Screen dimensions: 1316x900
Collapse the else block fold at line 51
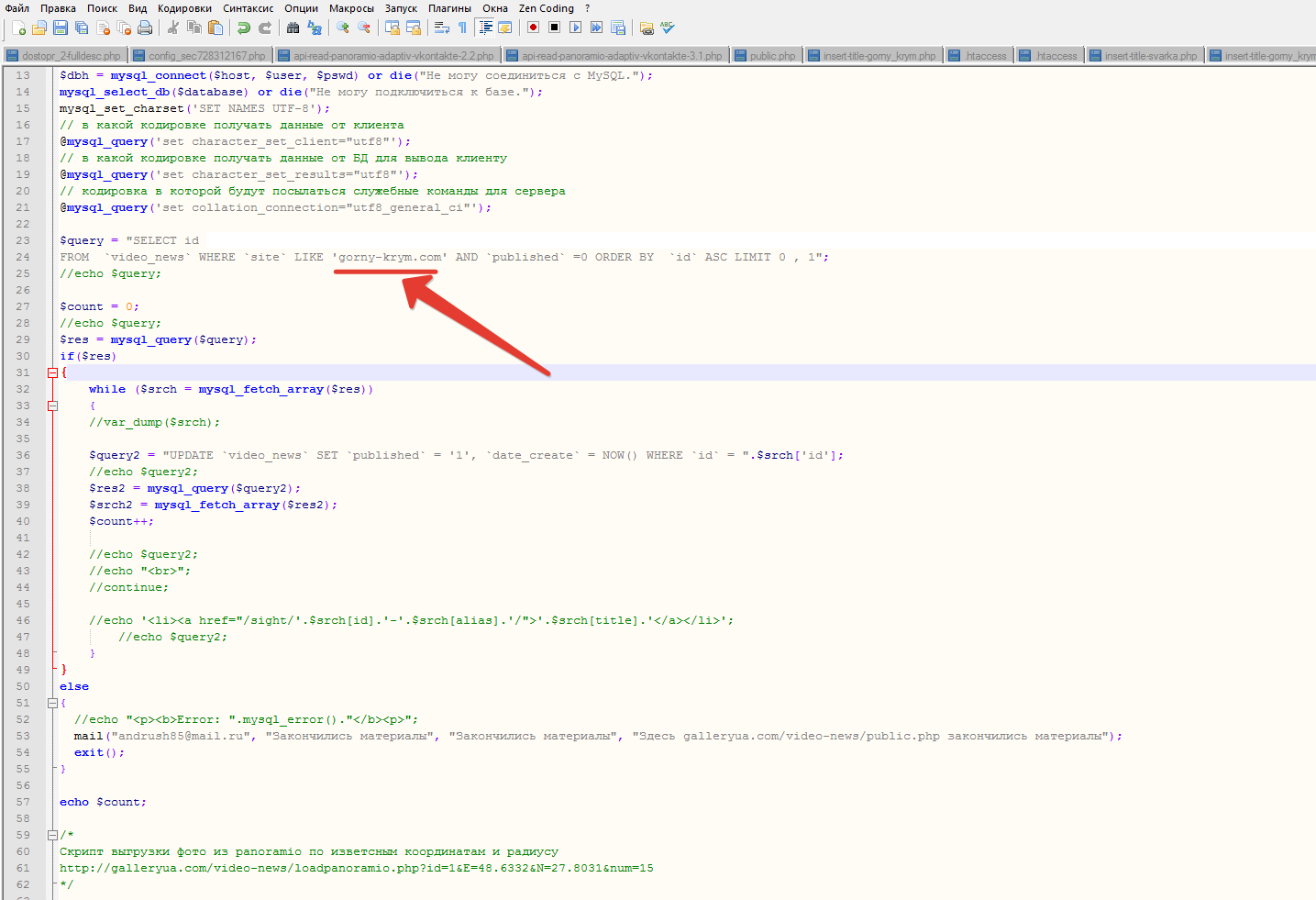coord(52,703)
